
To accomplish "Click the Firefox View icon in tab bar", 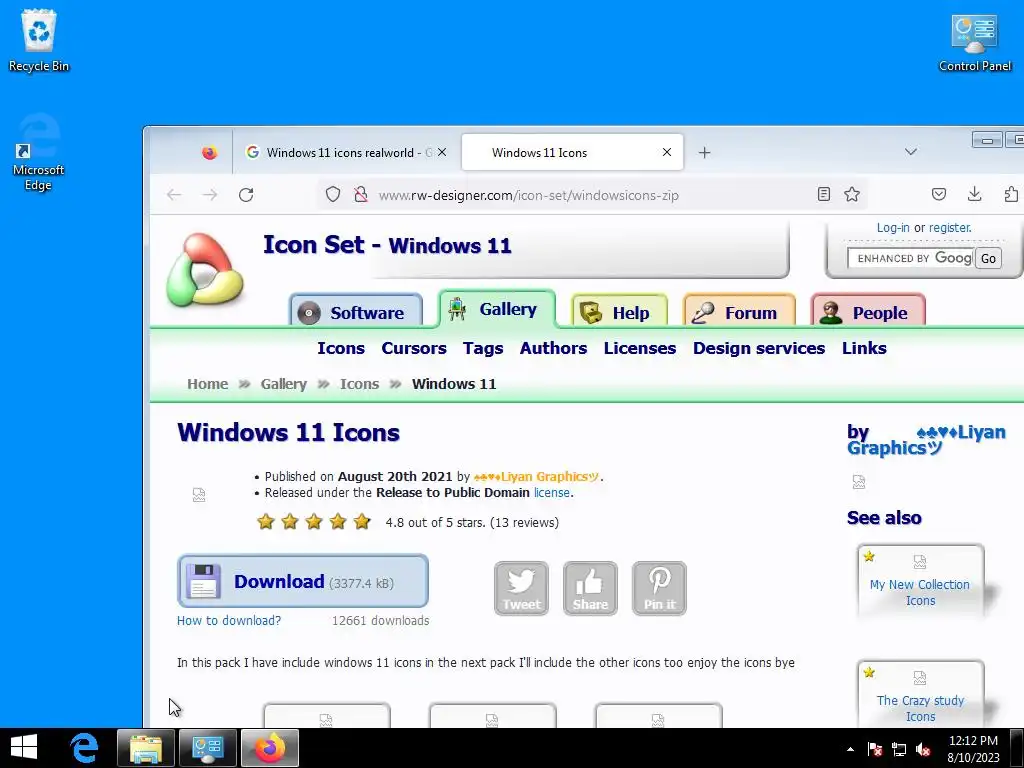I will coord(210,153).
